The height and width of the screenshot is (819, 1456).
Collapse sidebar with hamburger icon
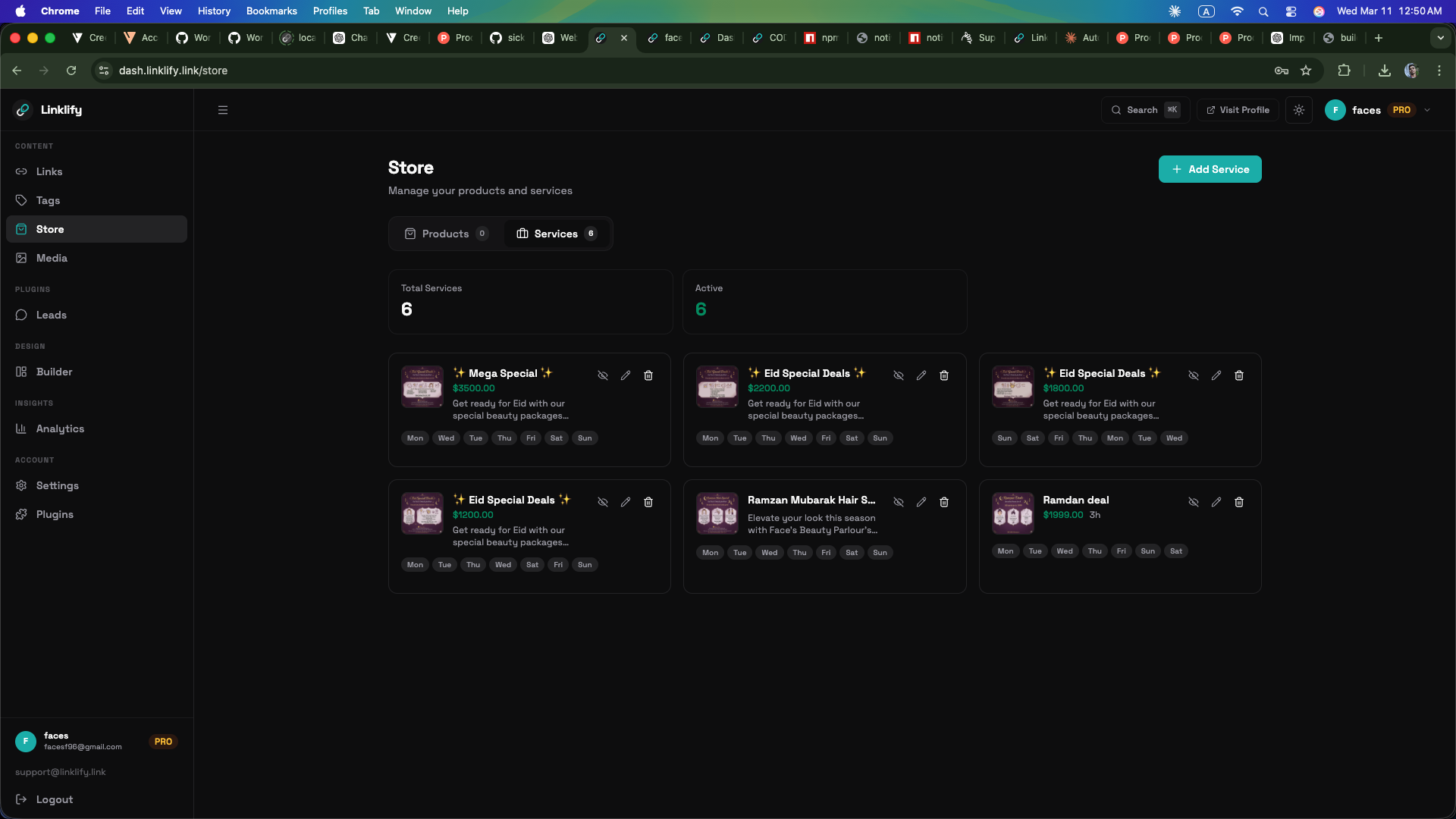click(223, 110)
